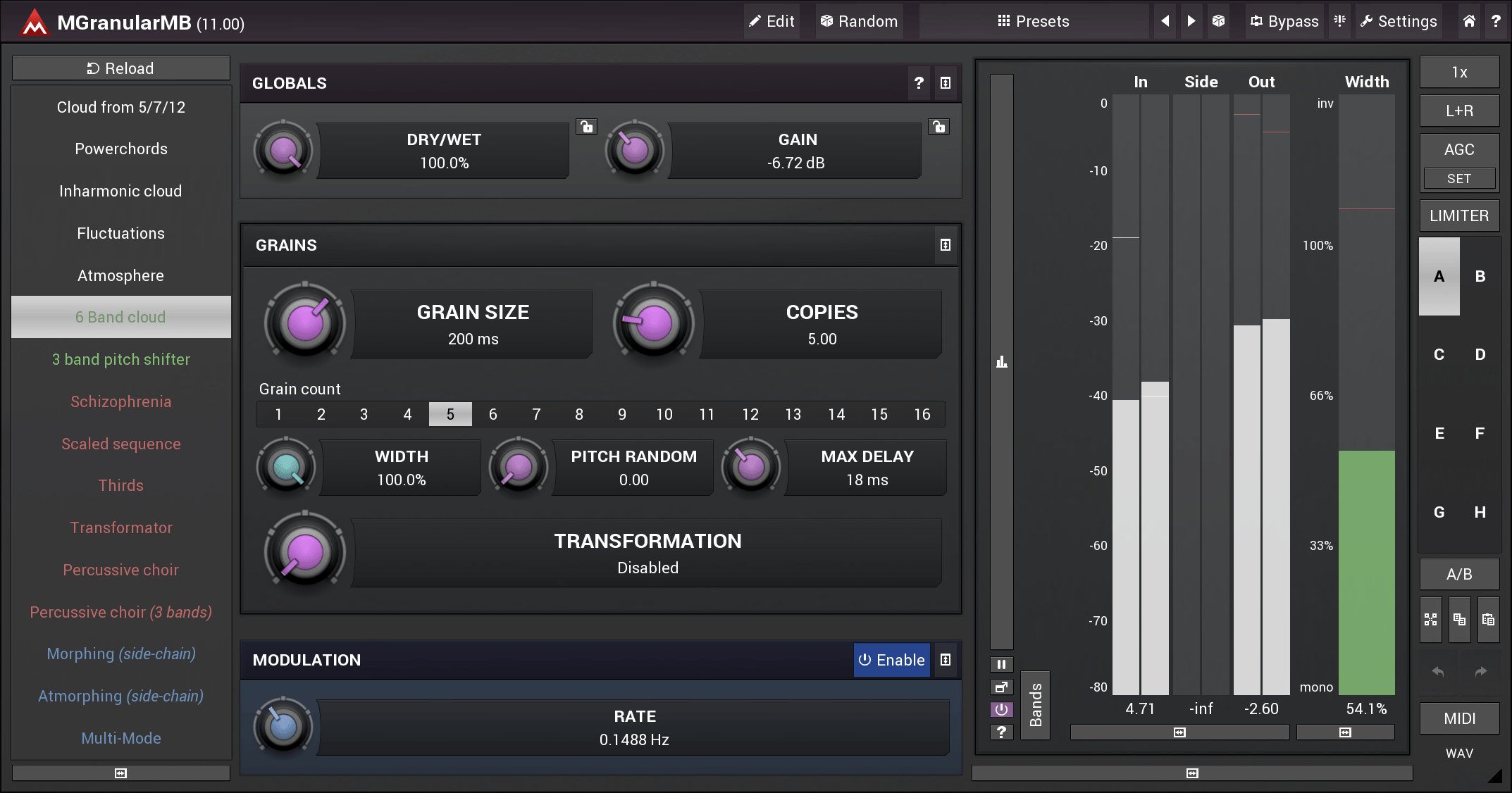This screenshot has width=1512, height=793.
Task: Click the Gain knob
Action: click(635, 150)
